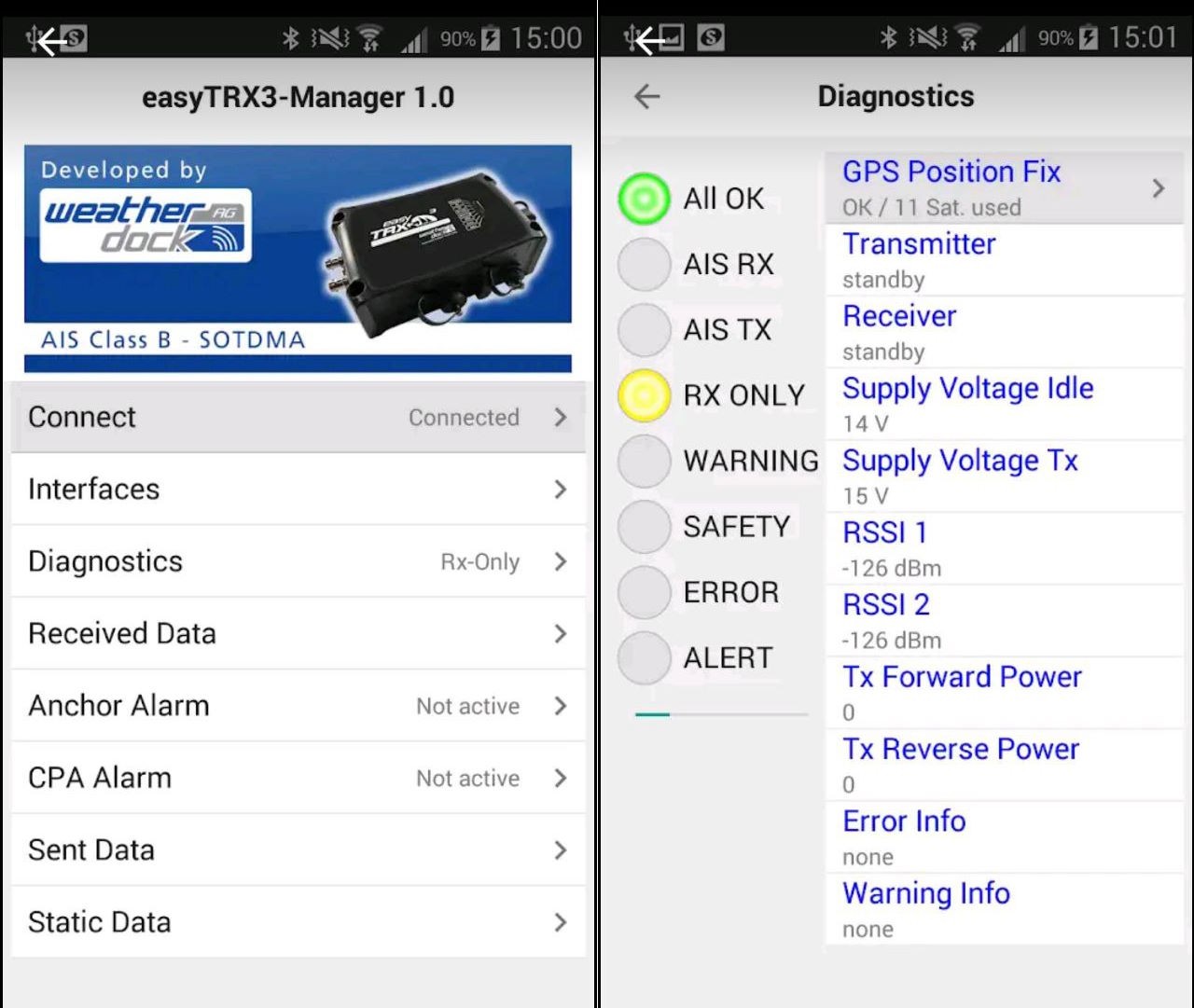Click the All OK green indicator light
The height and width of the screenshot is (1008, 1194).
pos(644,199)
